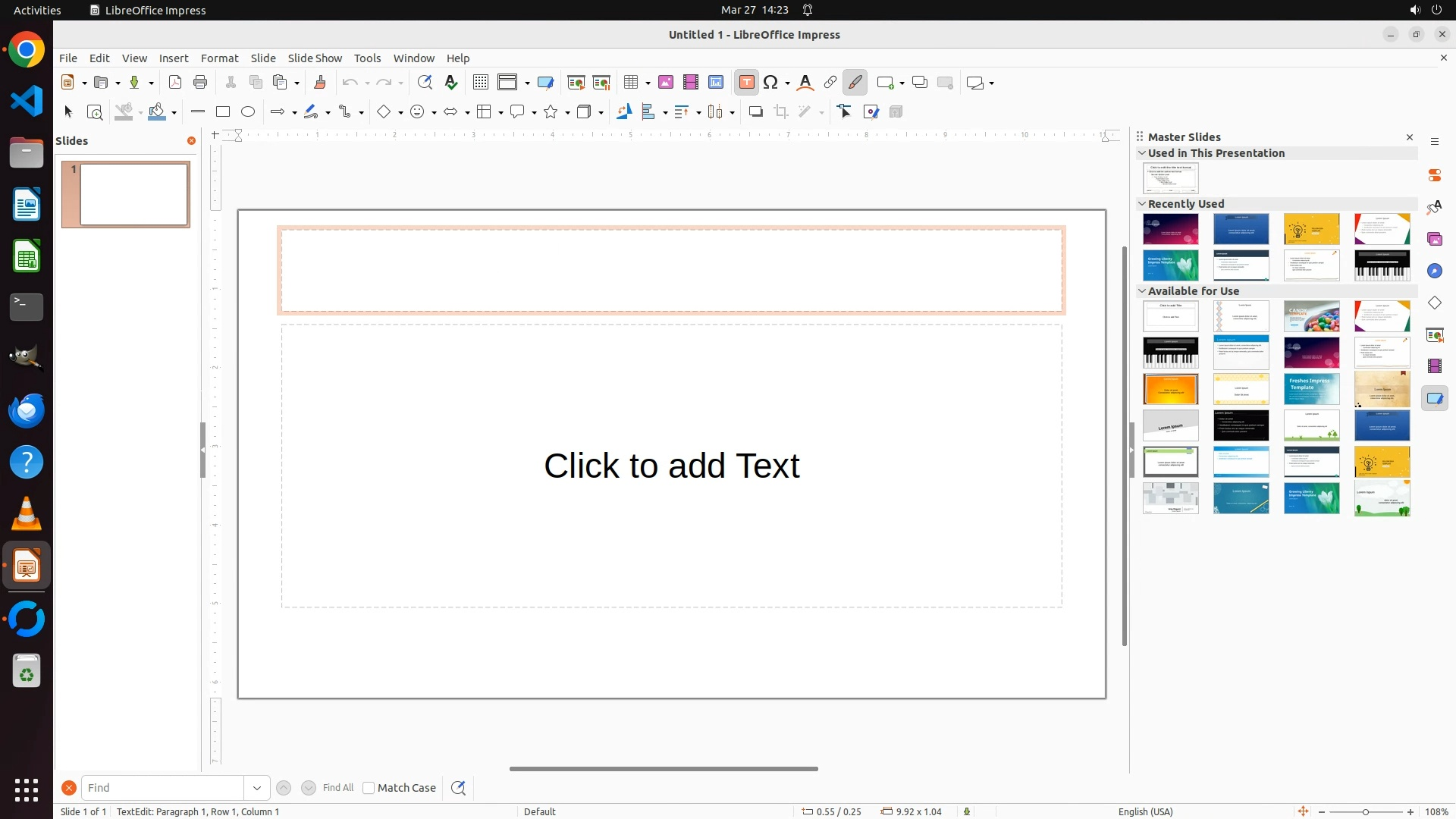Collapse the Available for Use section
Screen dimensions: 1456x819
coord(1142,291)
